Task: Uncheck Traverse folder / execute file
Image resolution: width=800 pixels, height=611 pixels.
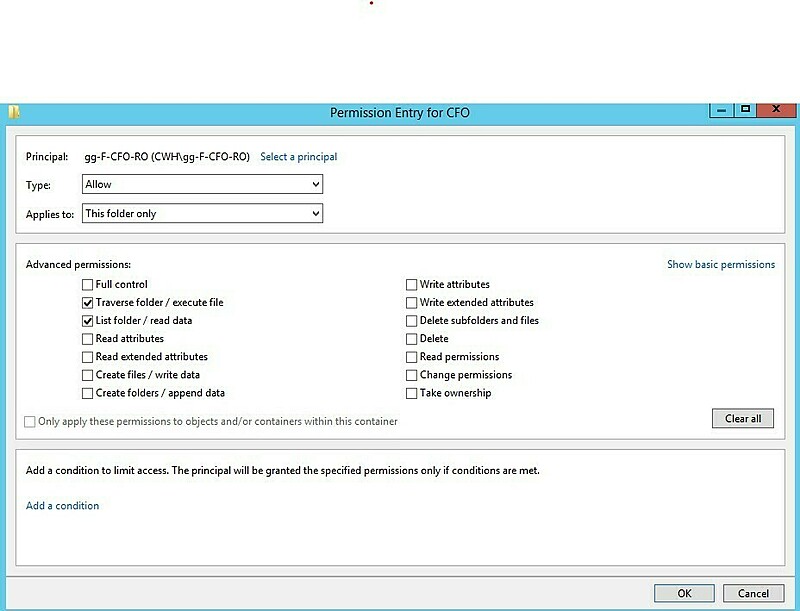Action: (x=87, y=303)
